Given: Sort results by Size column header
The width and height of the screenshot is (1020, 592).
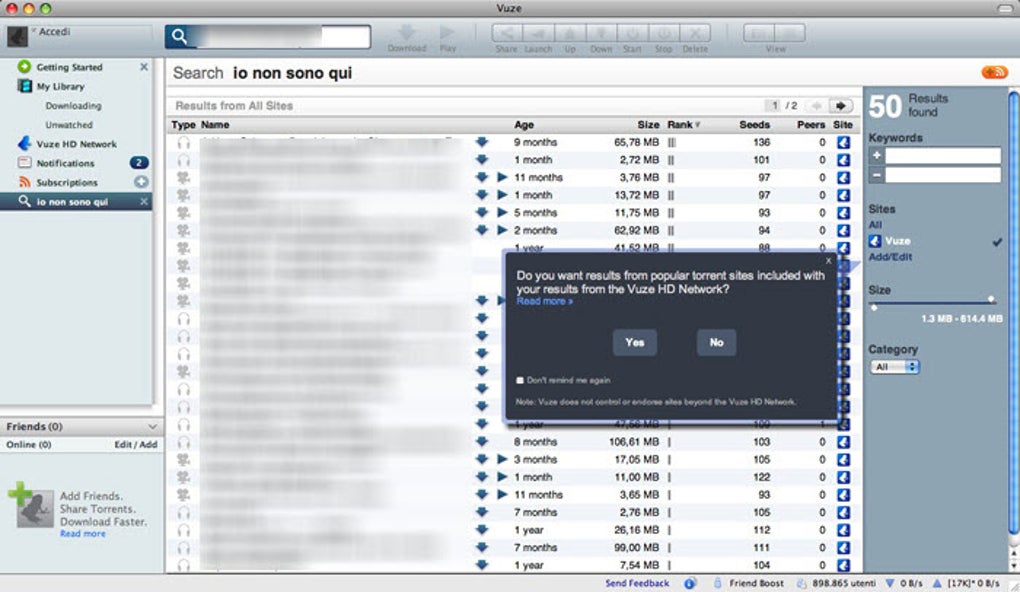Looking at the screenshot, I should tap(648, 124).
